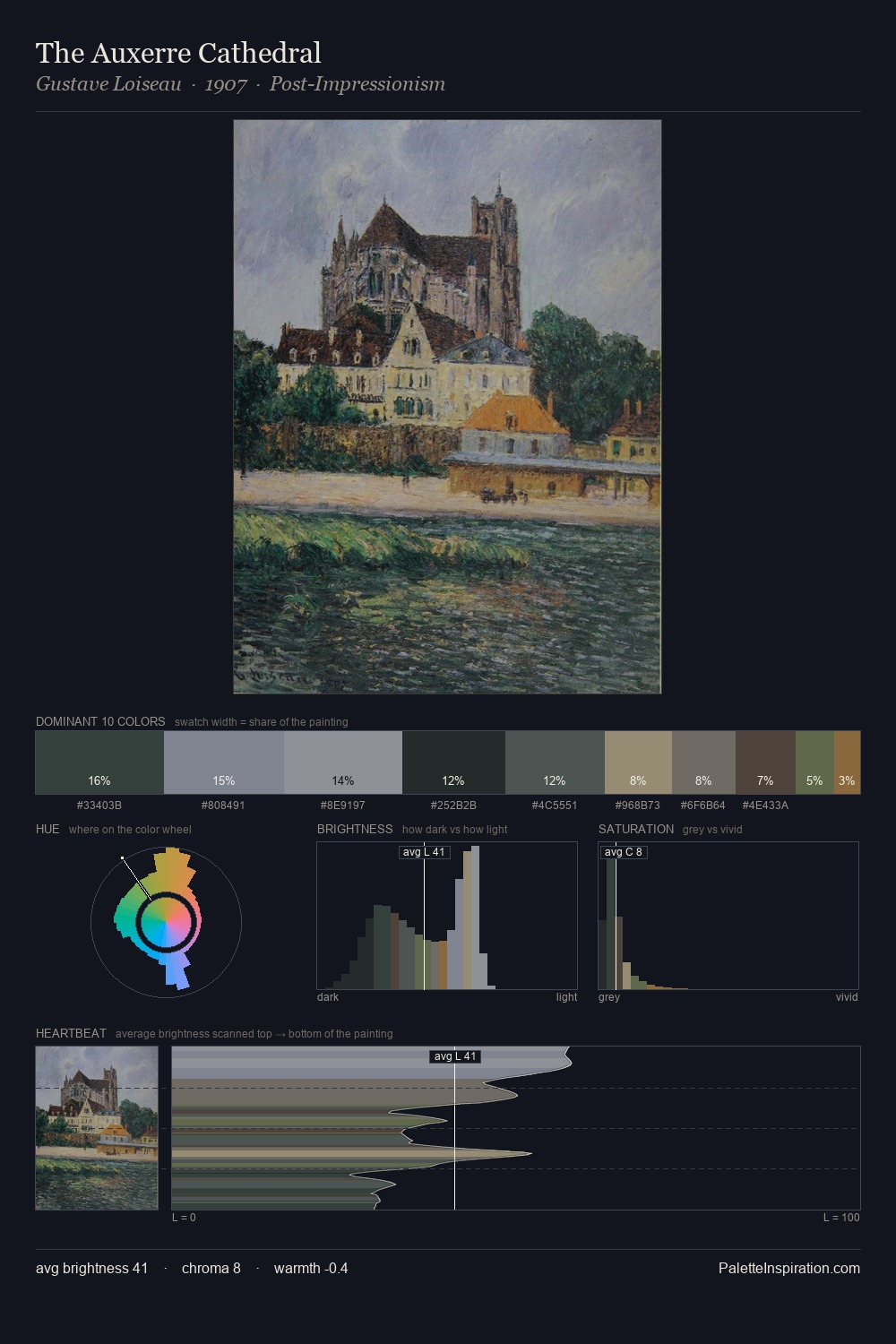Open the PaletteInspiration.com link
This screenshot has width=896, height=1344.
coord(789,1268)
